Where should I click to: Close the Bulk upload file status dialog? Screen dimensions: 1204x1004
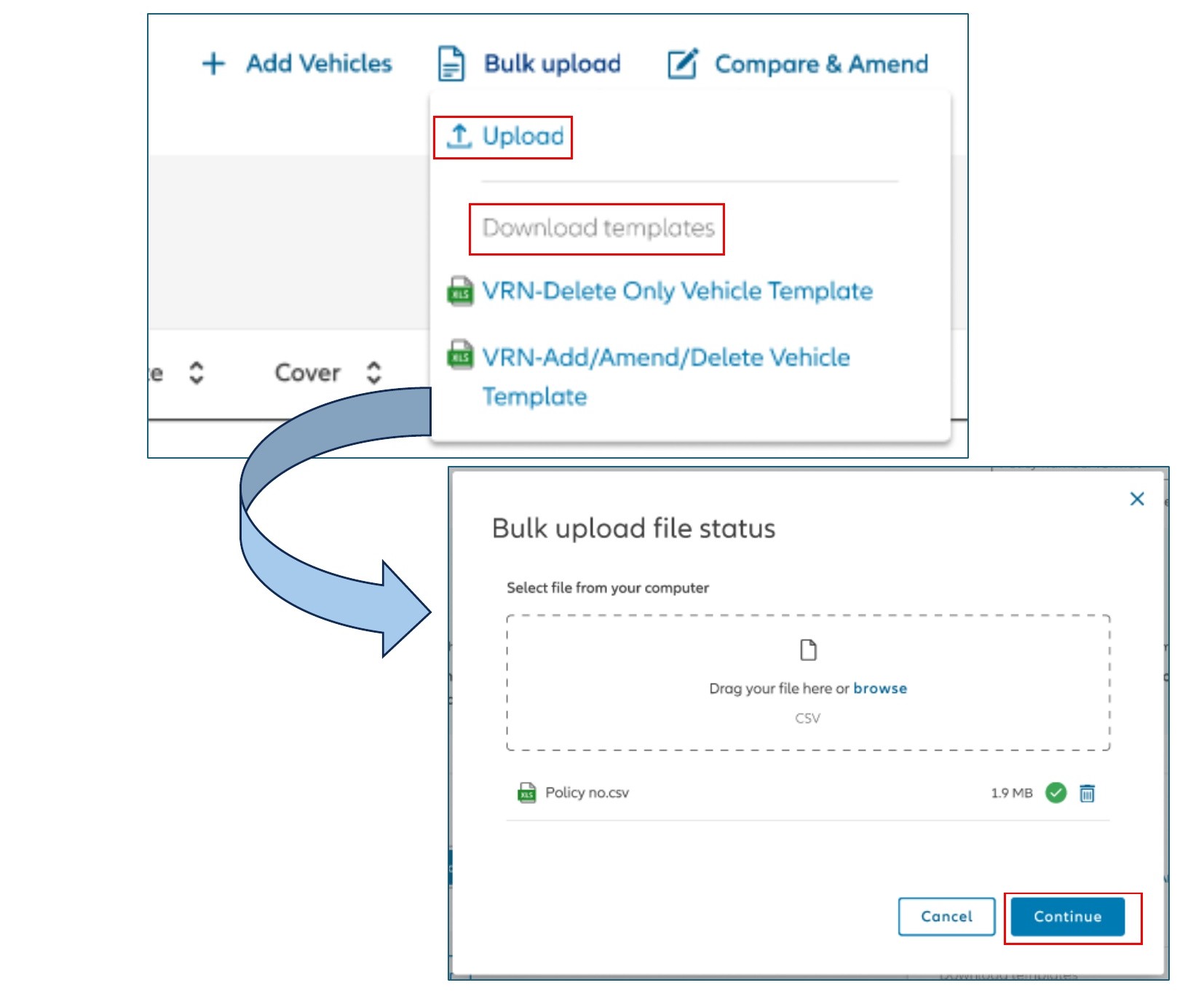pos(1137,499)
